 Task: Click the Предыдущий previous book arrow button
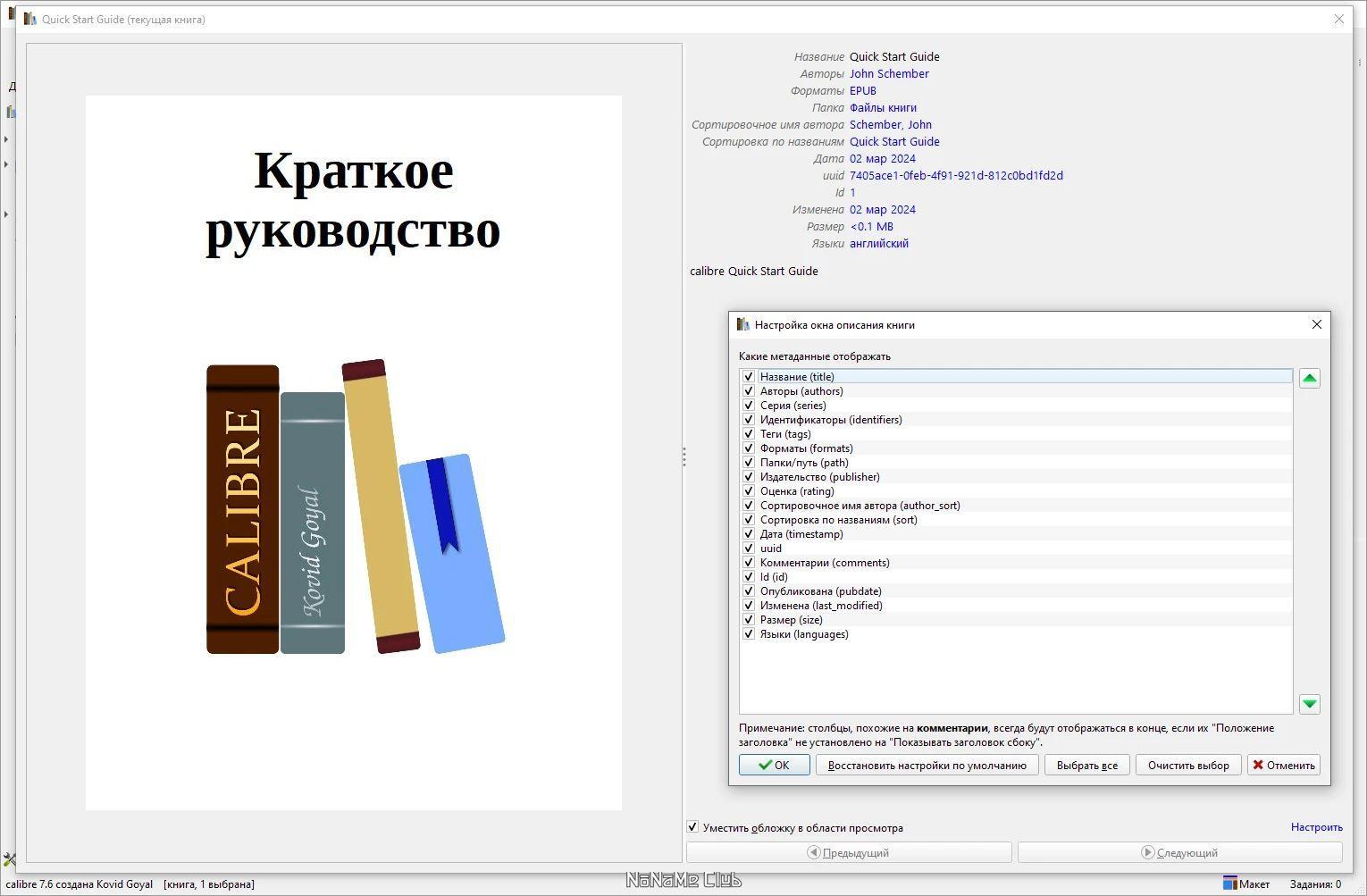[x=849, y=852]
